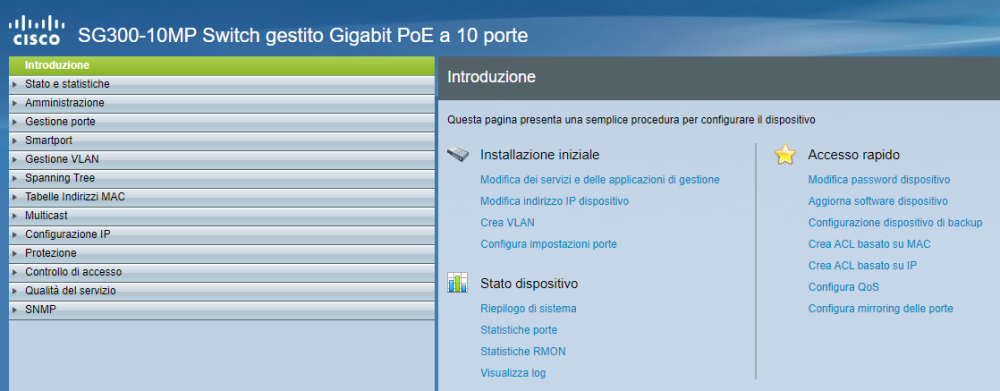Open the Modifica indirizzo IP dispositivo link
Screen dimensions: 1000x391
click(x=554, y=202)
